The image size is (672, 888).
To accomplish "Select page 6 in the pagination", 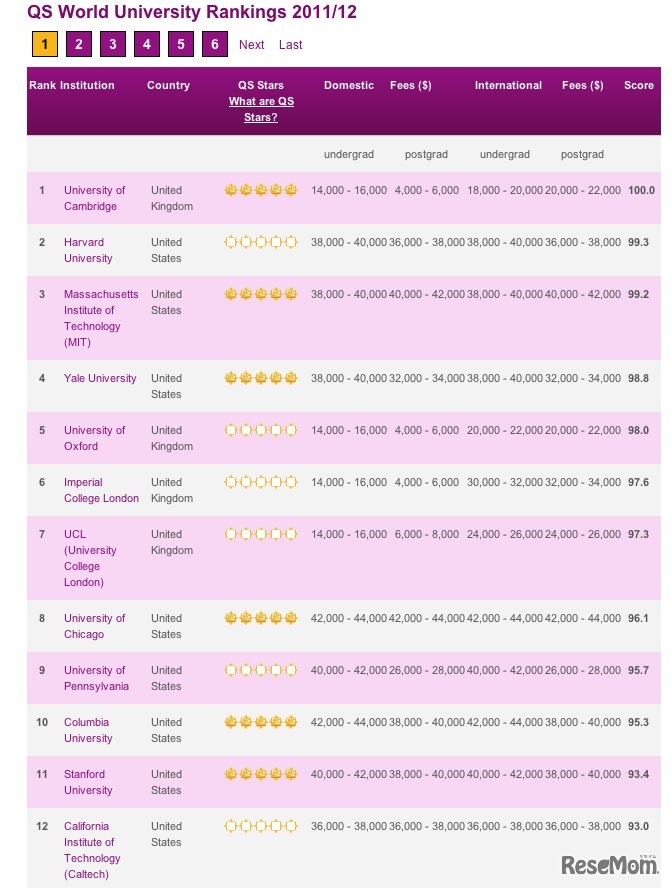I will (213, 44).
